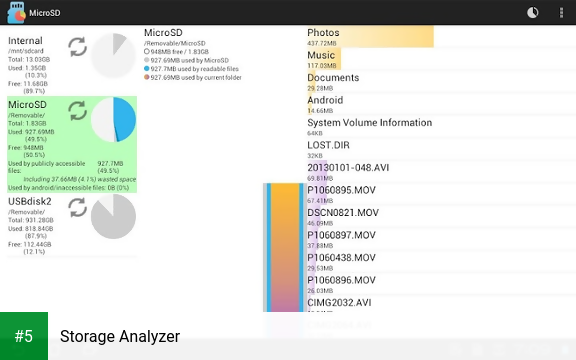Click the MicroSD title in action bar

tap(44, 13)
